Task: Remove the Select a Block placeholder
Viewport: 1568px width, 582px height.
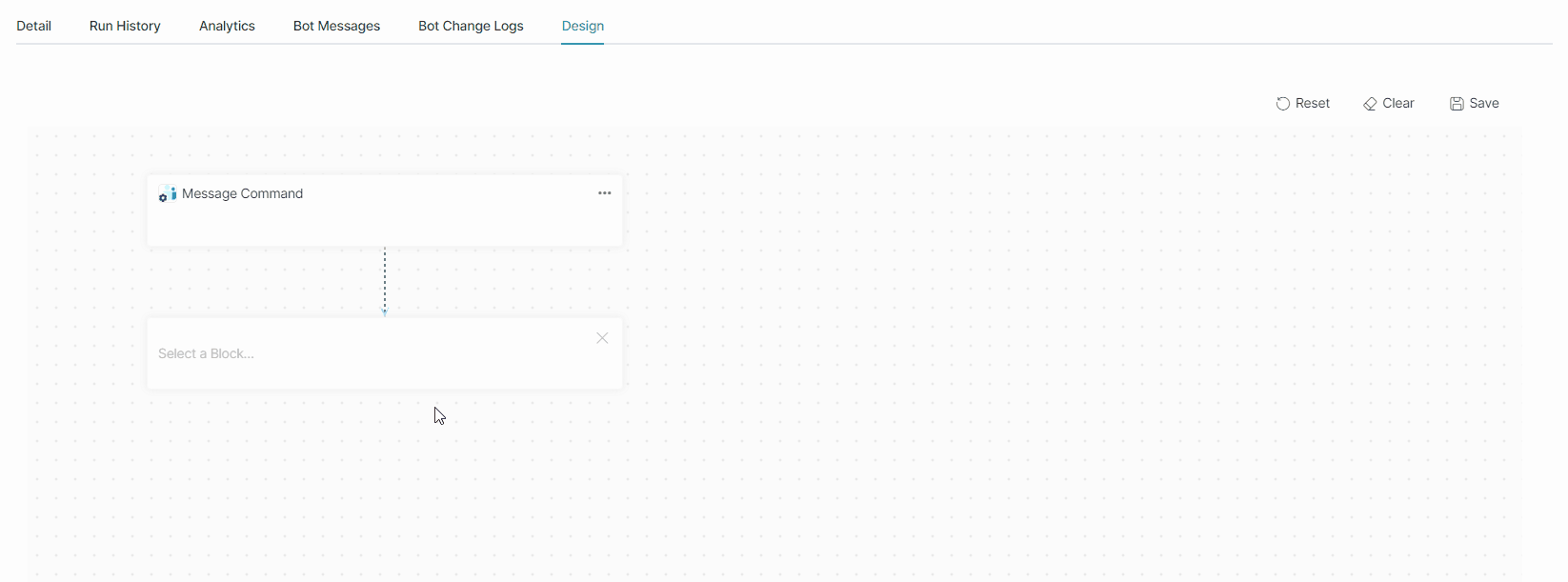Action: coord(602,338)
